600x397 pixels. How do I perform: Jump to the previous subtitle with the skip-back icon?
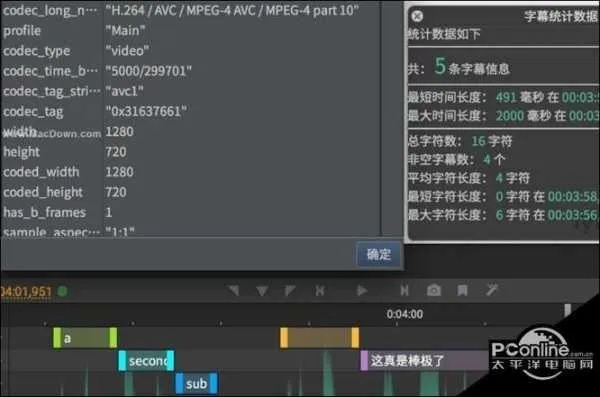pyautogui.click(x=320, y=291)
